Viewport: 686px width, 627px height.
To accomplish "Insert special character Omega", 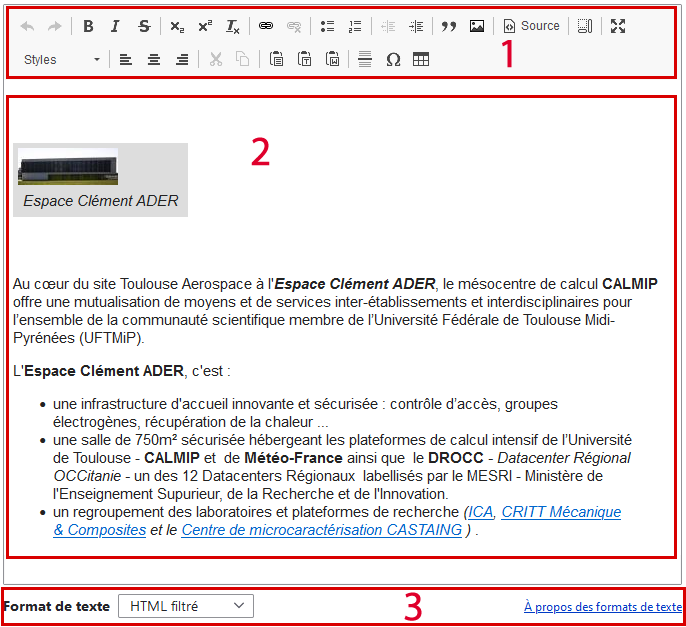I will tap(393, 60).
